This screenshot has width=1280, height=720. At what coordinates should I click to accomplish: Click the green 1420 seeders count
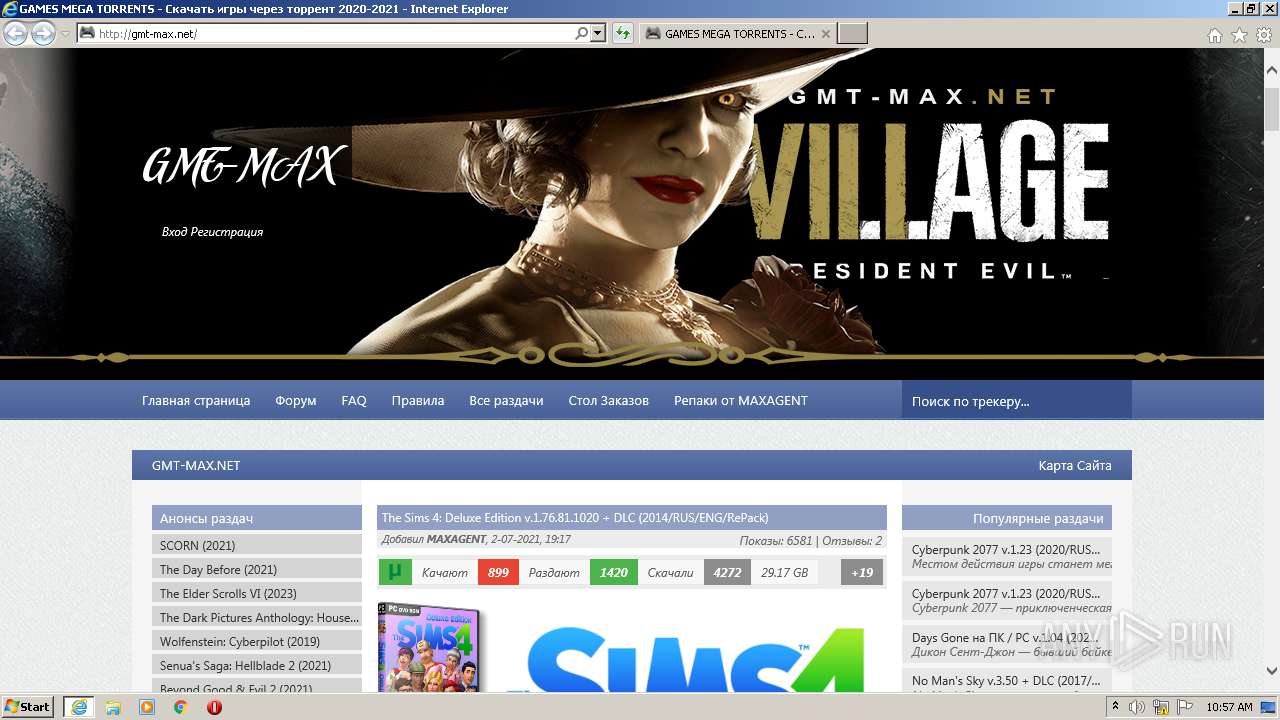[x=614, y=572]
